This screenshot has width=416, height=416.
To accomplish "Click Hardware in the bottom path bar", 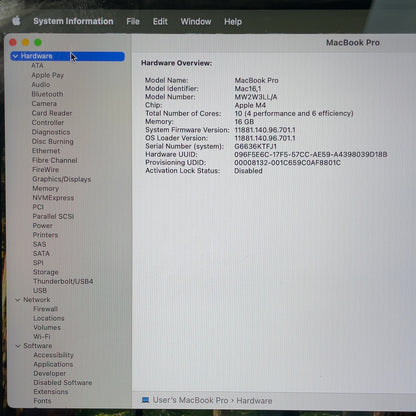I will pos(254,401).
